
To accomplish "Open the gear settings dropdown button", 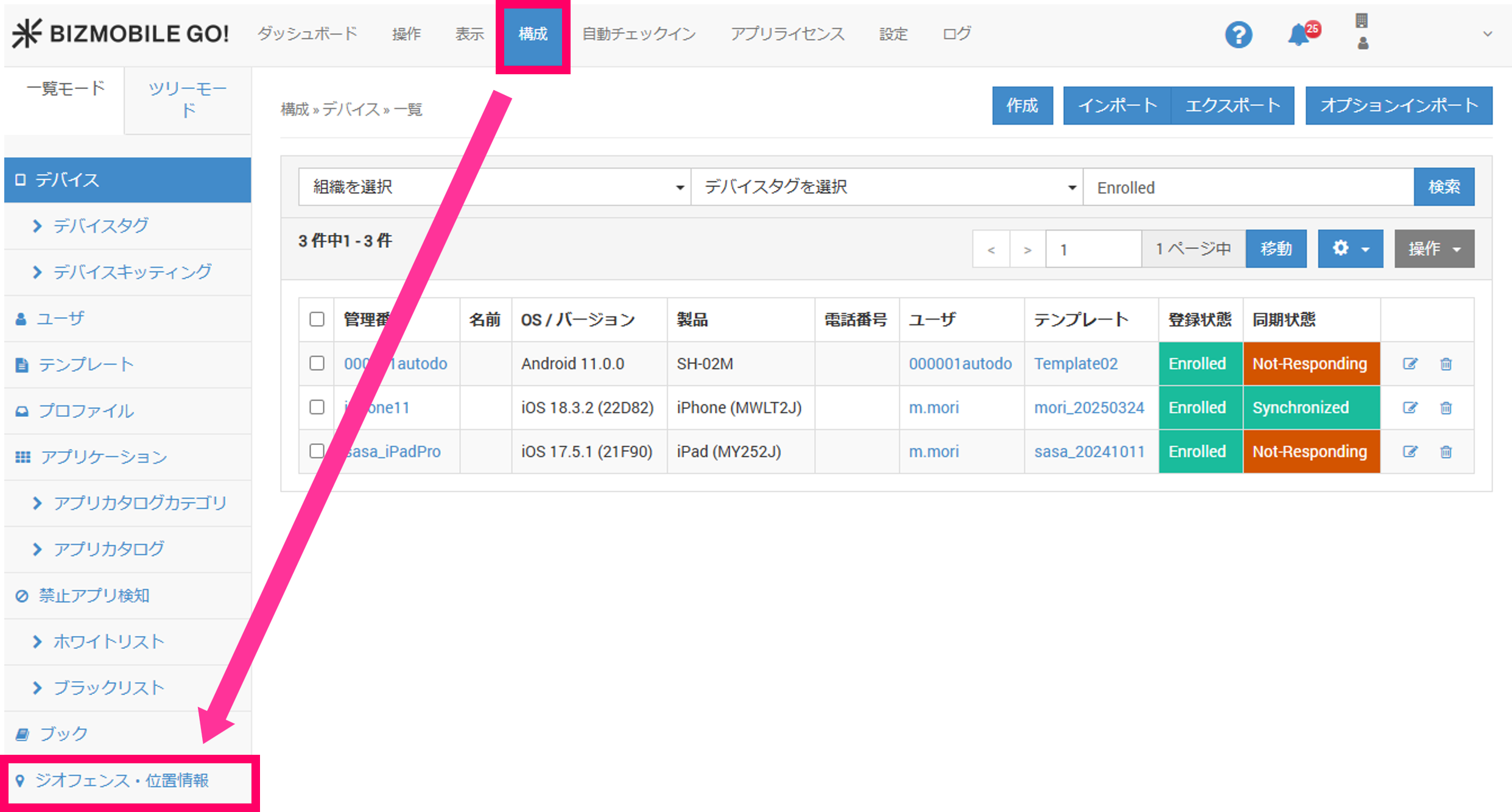I will click(x=1349, y=248).
